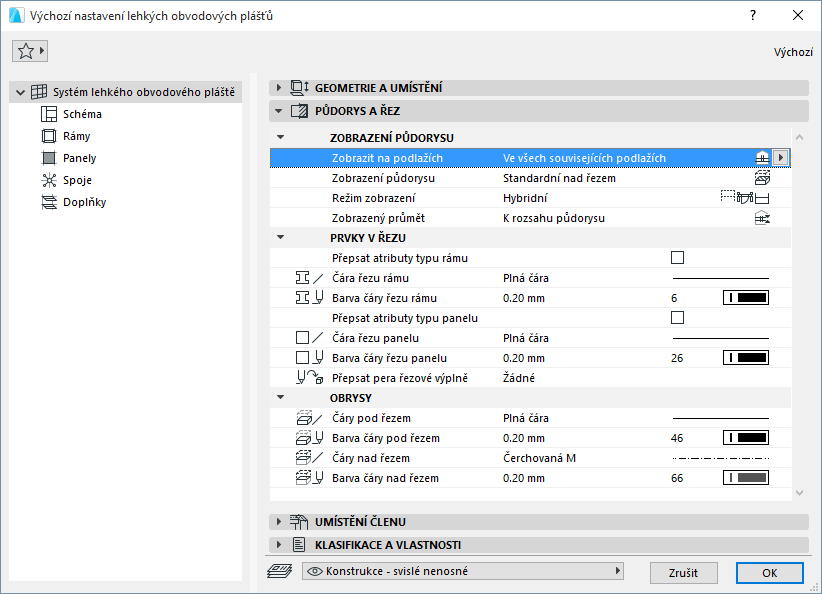Viewport: 822px width, 594px height.
Task: Expand the Umístění členu panel
Action: coord(279,522)
